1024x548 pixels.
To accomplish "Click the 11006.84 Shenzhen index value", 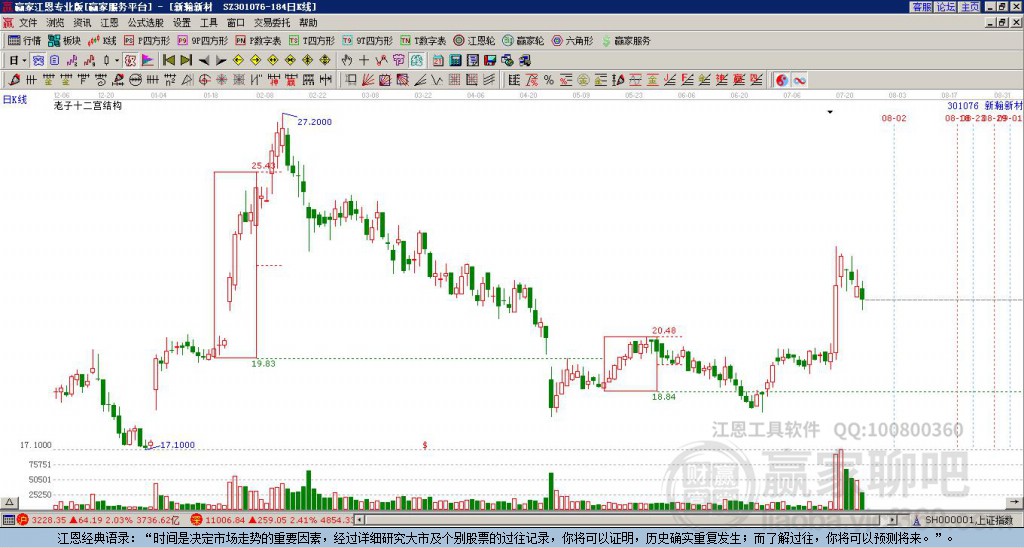I will pos(225,520).
